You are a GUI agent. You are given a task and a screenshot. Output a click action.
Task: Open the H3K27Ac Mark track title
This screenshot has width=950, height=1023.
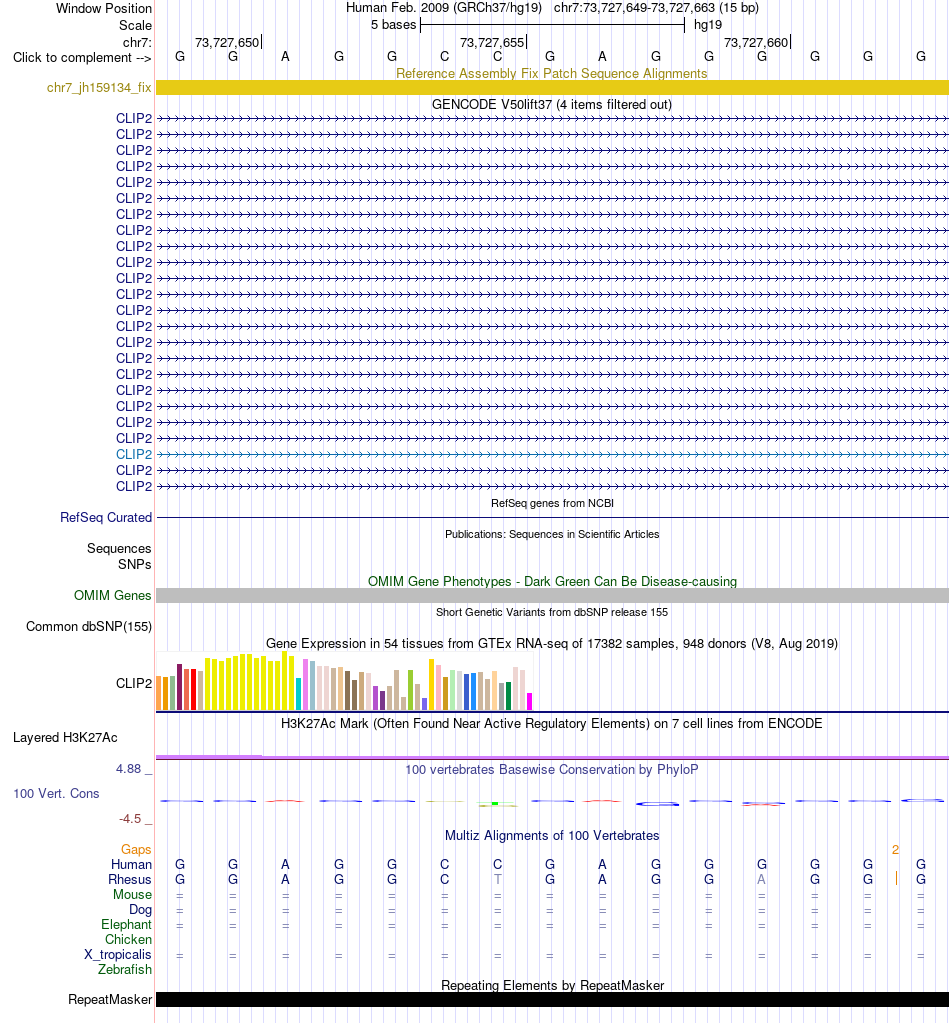(552, 724)
